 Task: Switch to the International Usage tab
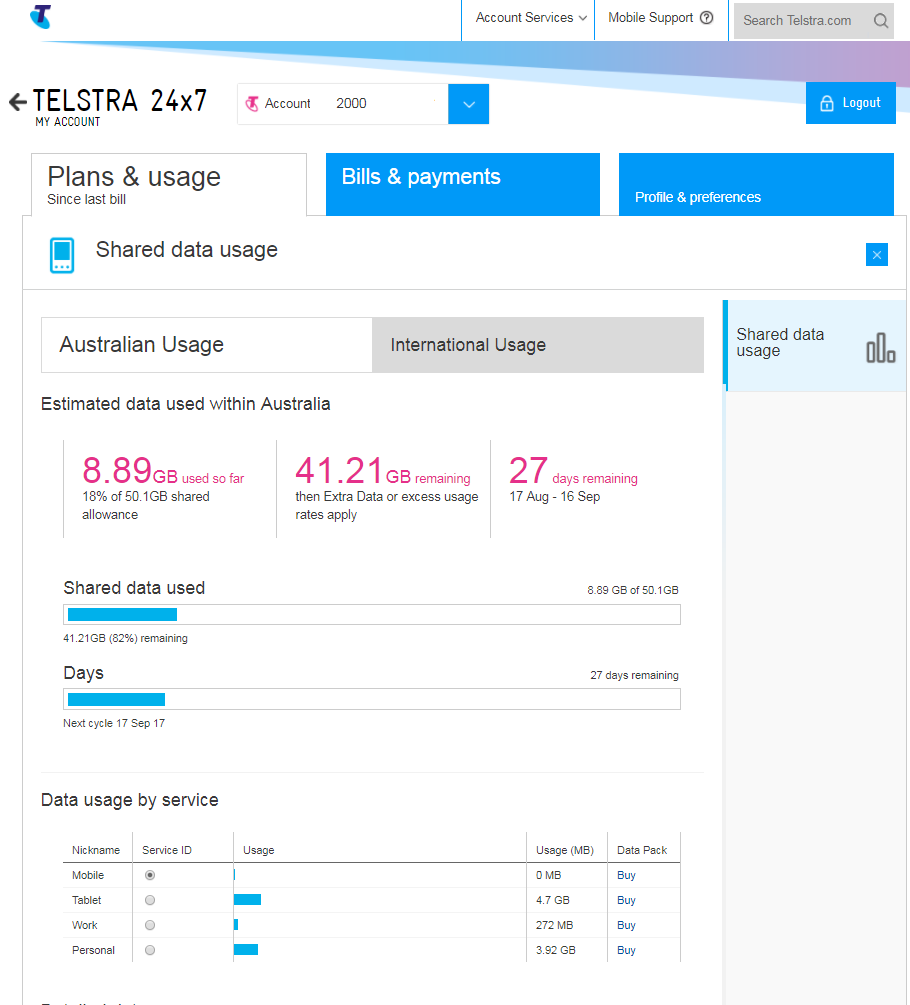[537, 345]
